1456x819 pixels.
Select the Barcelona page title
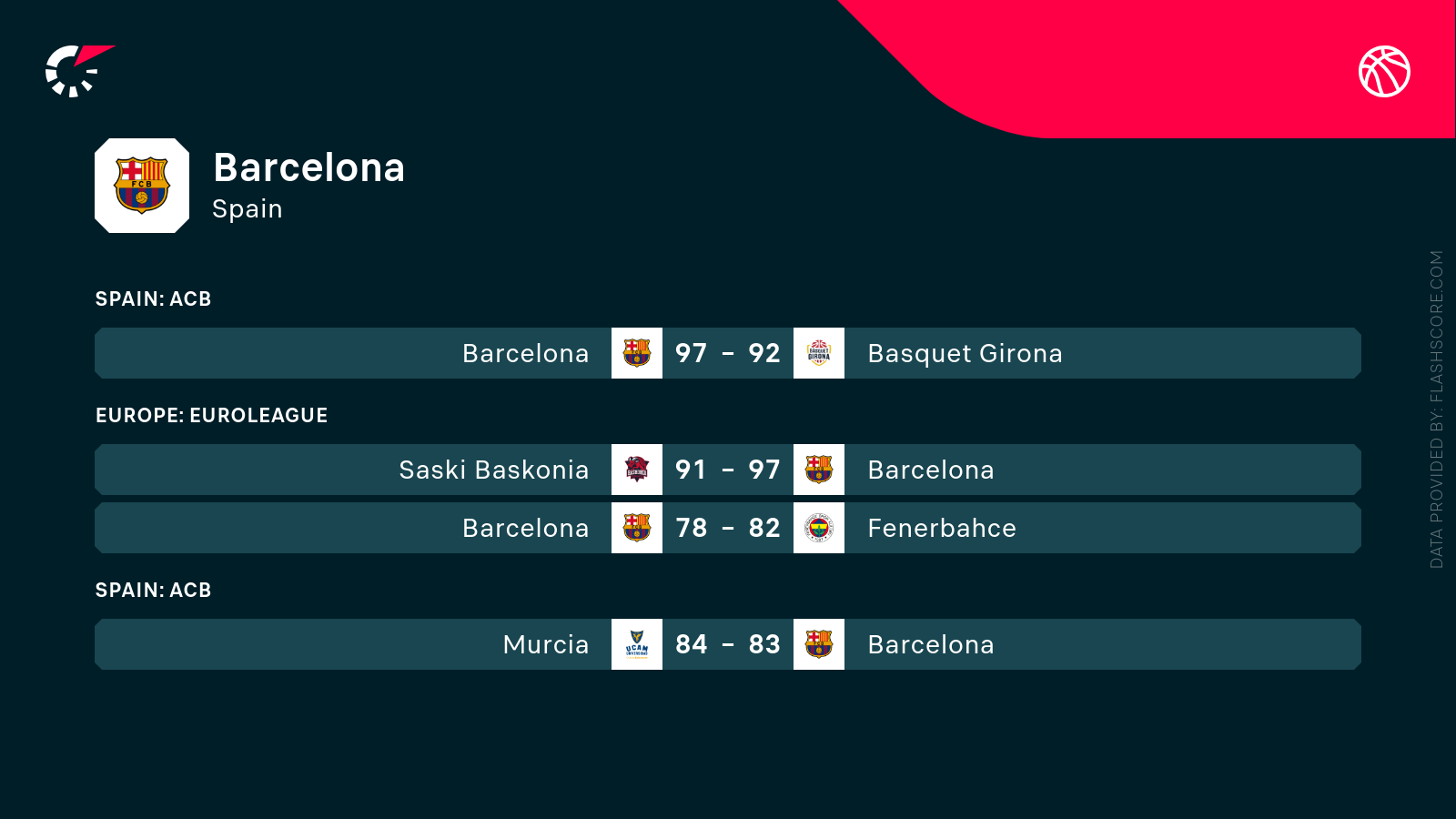click(x=308, y=168)
